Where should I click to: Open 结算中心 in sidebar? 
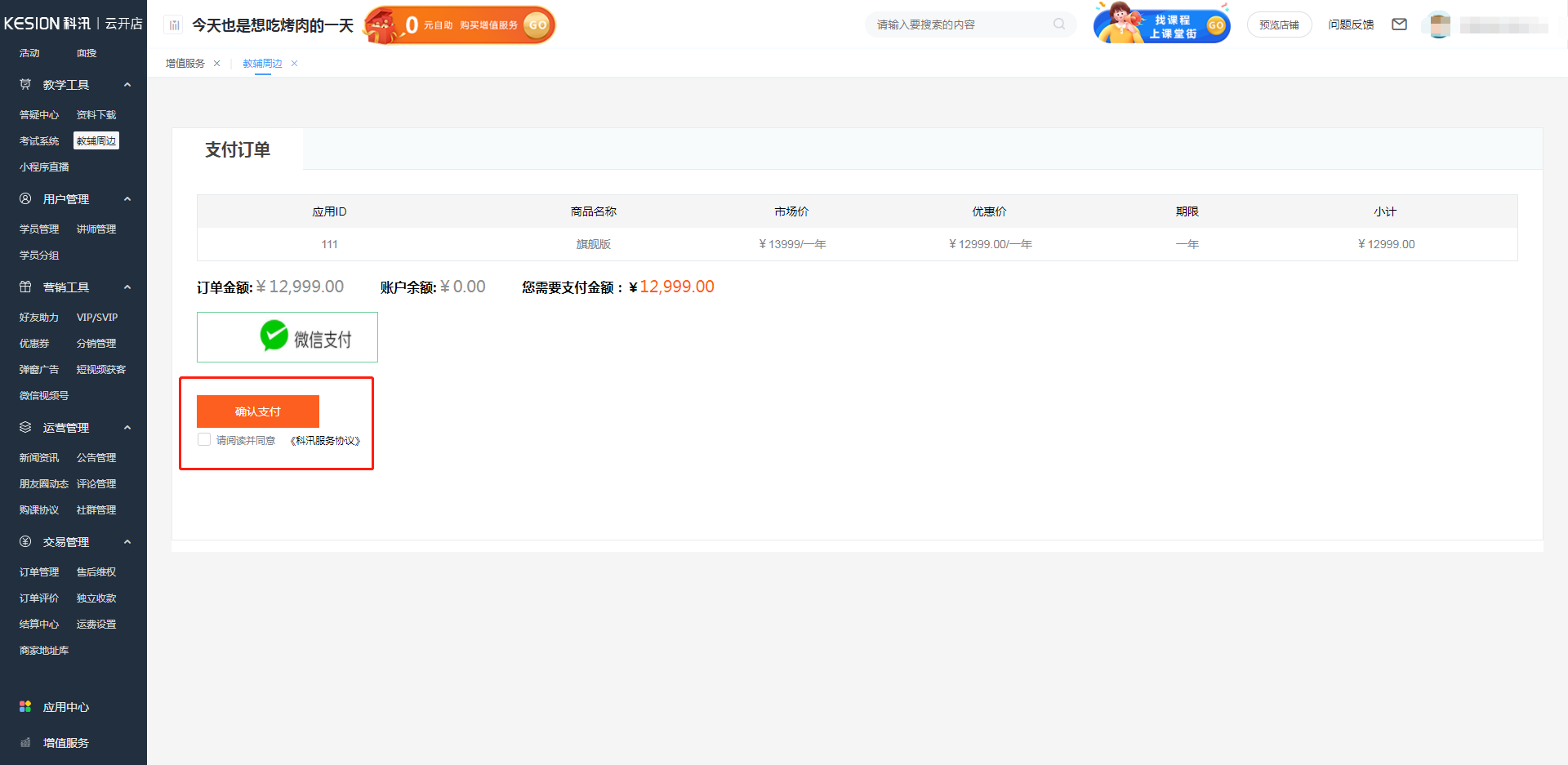pos(39,625)
